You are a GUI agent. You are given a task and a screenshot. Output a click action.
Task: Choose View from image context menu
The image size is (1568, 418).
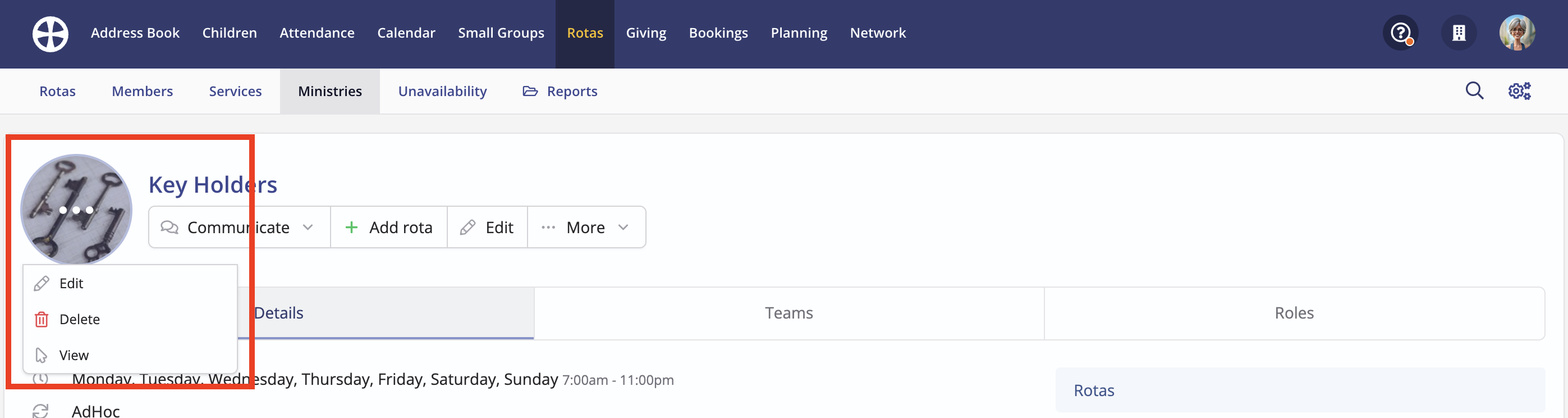coord(130,355)
